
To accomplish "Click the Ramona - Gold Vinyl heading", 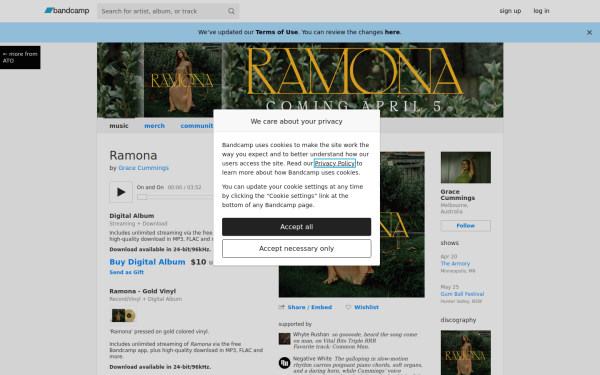I will (142, 291).
